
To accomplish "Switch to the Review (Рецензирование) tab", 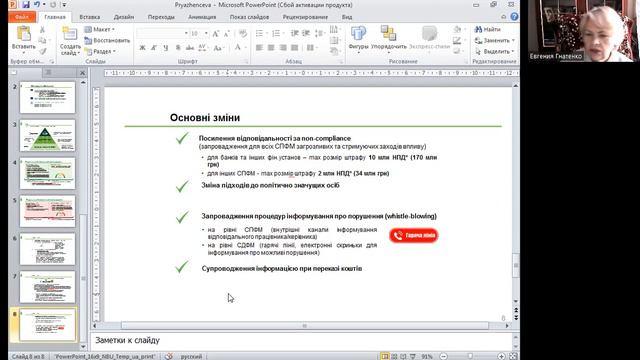I will [x=305, y=17].
